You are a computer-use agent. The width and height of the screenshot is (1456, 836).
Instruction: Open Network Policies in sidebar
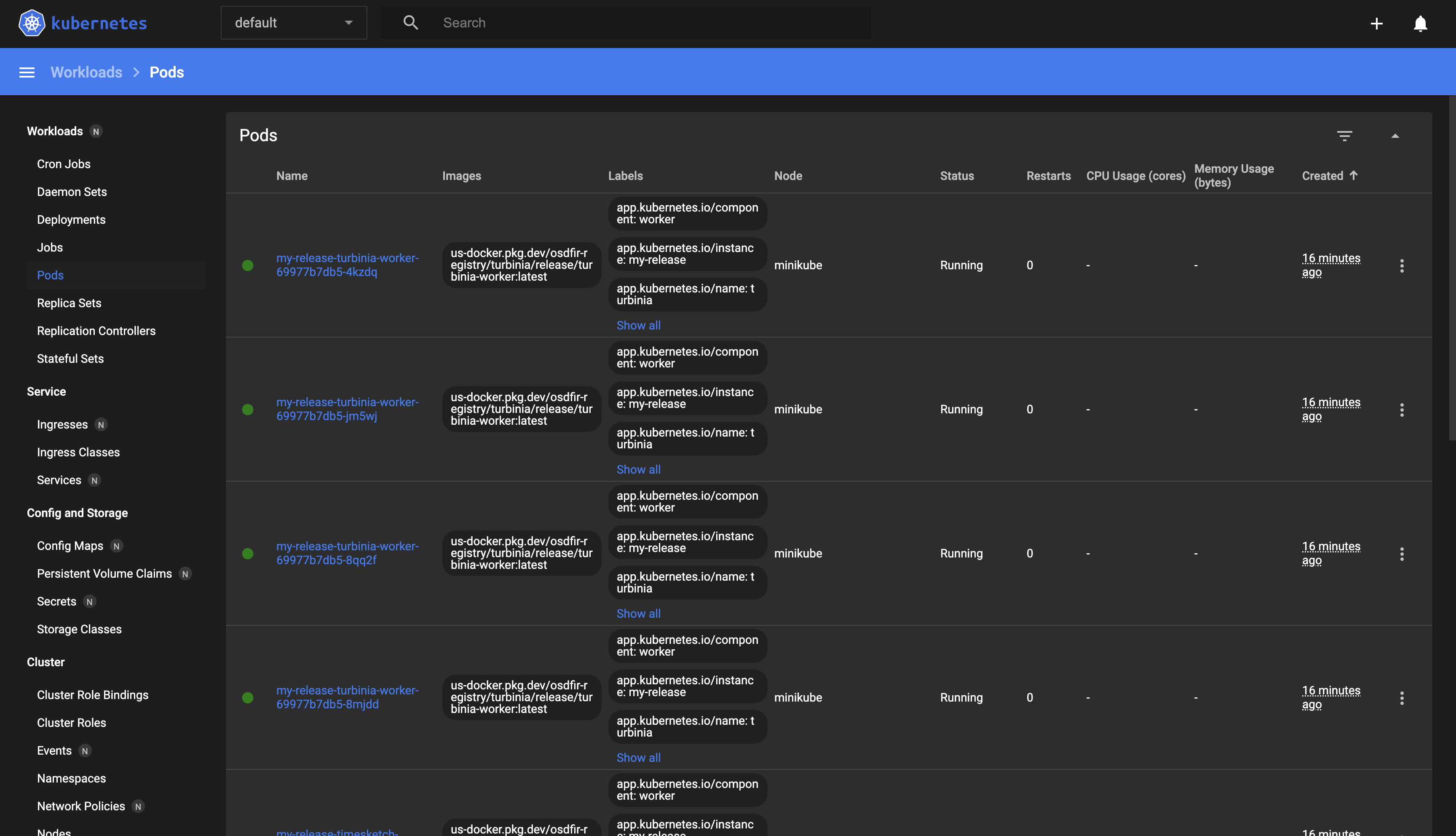[x=81, y=807]
